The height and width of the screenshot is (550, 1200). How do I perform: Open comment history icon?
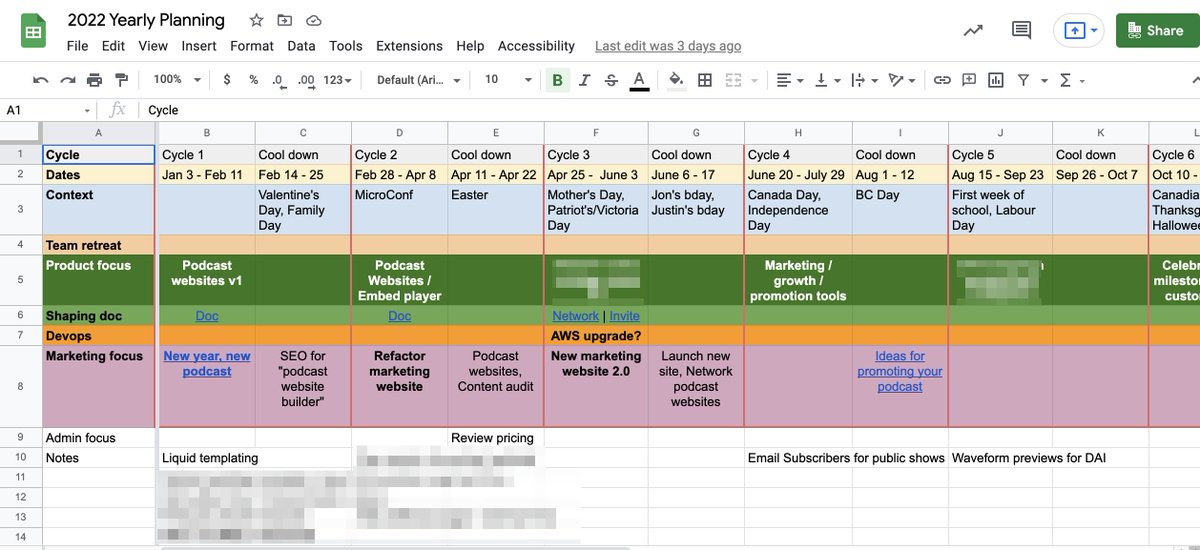tap(1021, 31)
